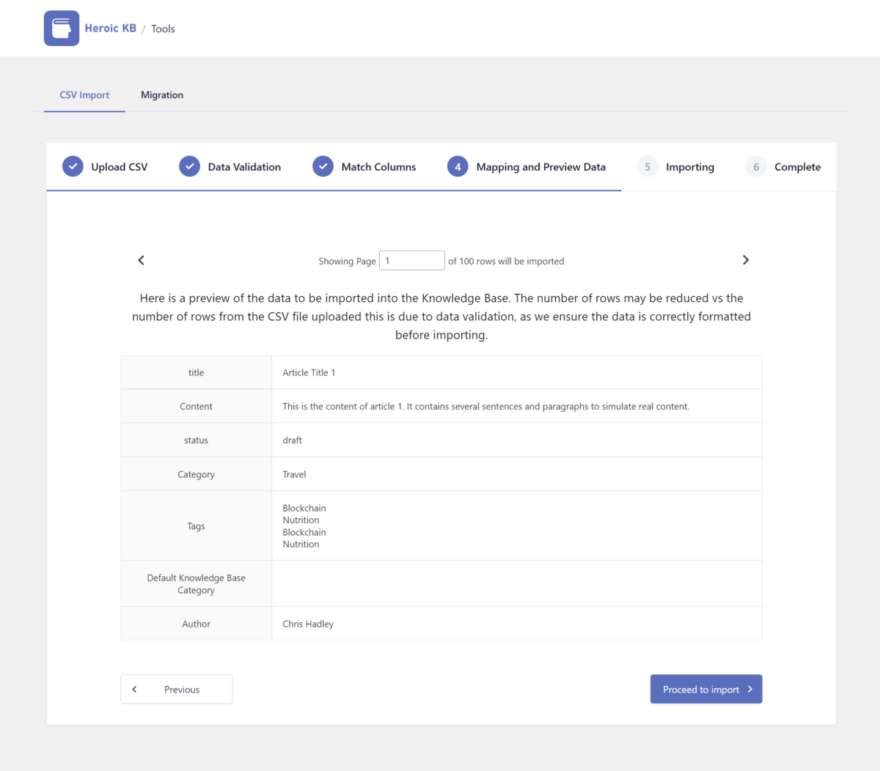Click the Heroic KB logo icon
Screen dimensions: 880x771
(61, 28)
